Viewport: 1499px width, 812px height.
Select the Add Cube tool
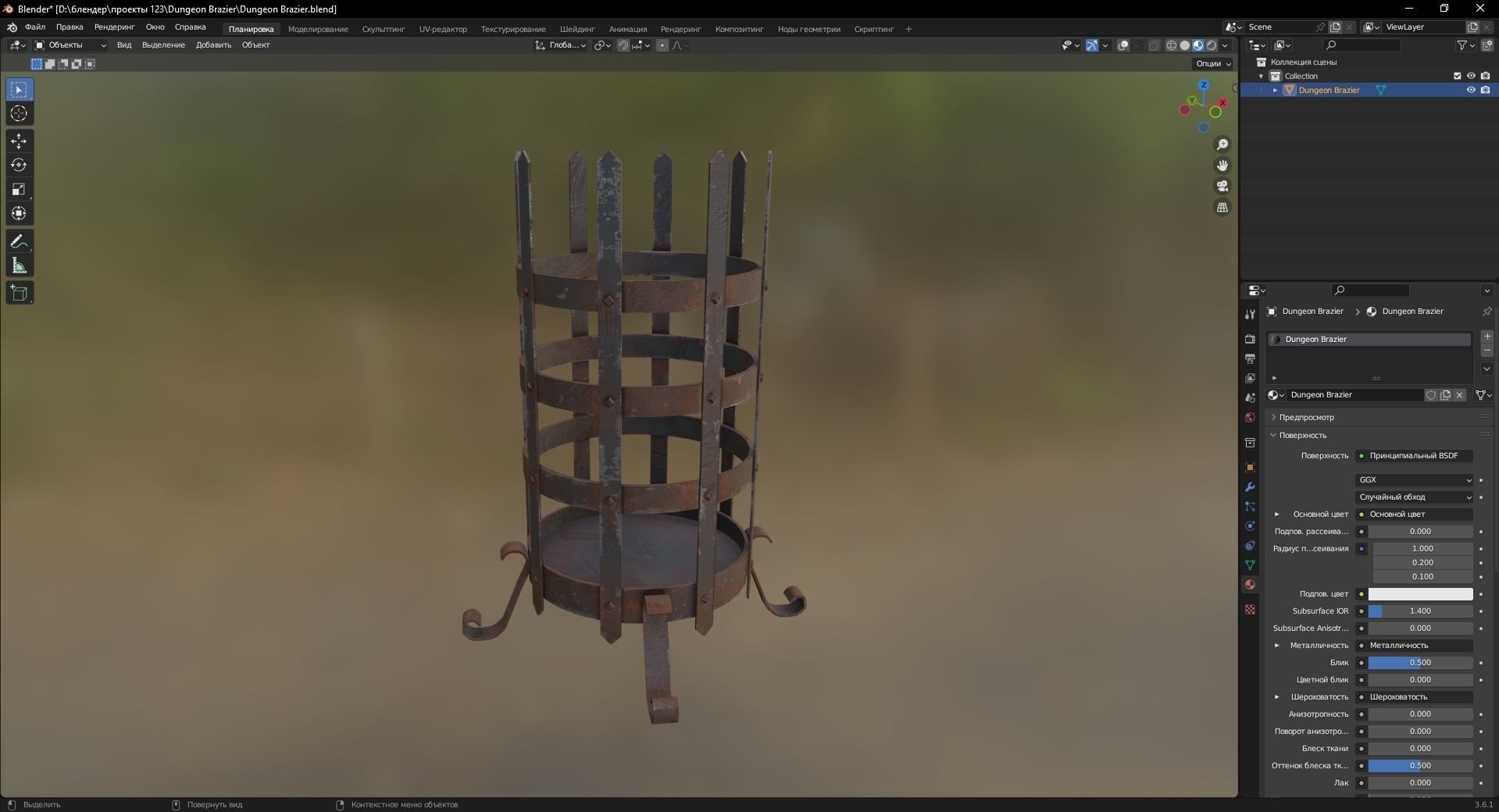coord(19,294)
